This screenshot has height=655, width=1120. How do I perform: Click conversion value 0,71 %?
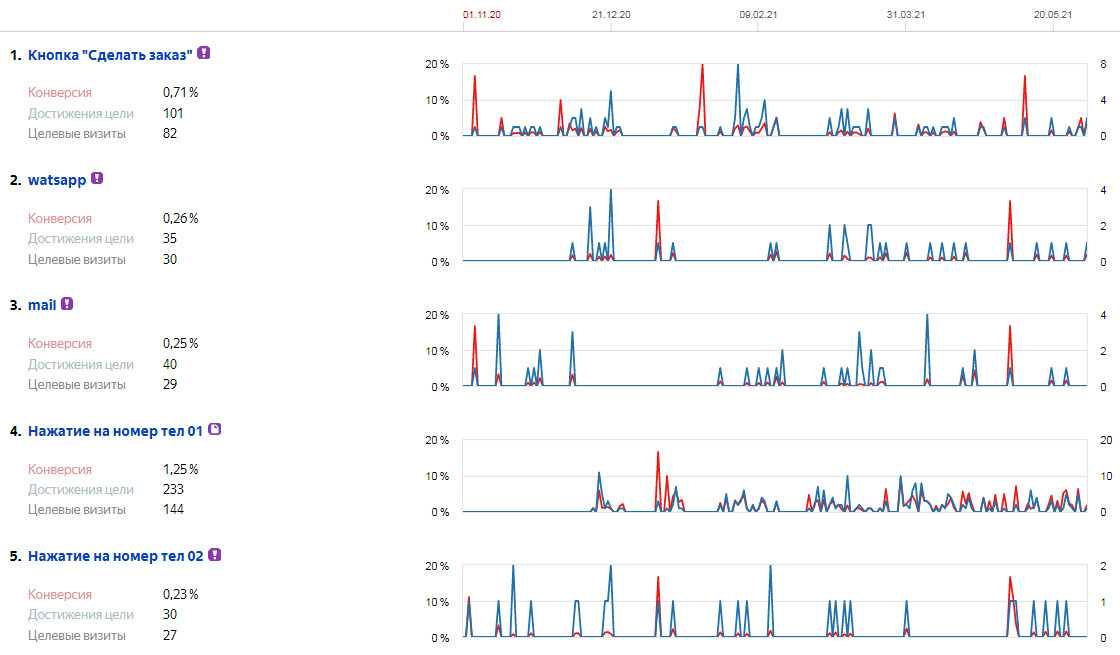tap(181, 92)
